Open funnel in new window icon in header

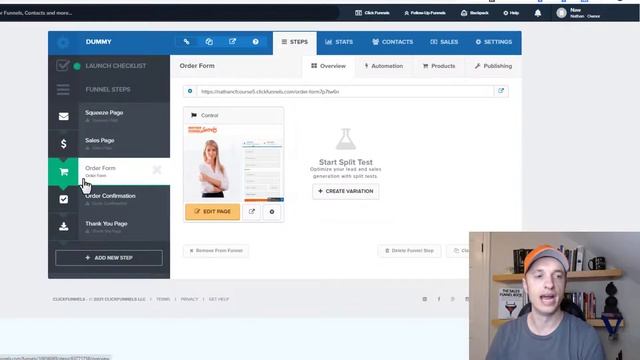[232, 42]
